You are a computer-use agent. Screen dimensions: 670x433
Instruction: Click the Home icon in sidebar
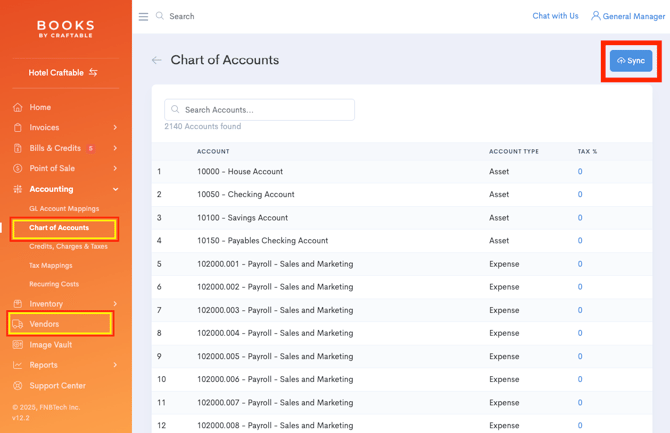point(18,107)
